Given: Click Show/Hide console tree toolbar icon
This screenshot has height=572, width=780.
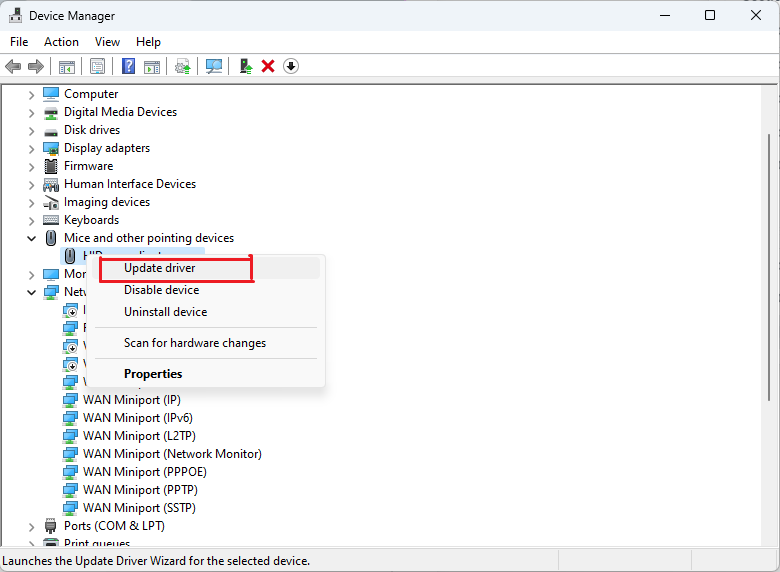Looking at the screenshot, I should point(67,66).
